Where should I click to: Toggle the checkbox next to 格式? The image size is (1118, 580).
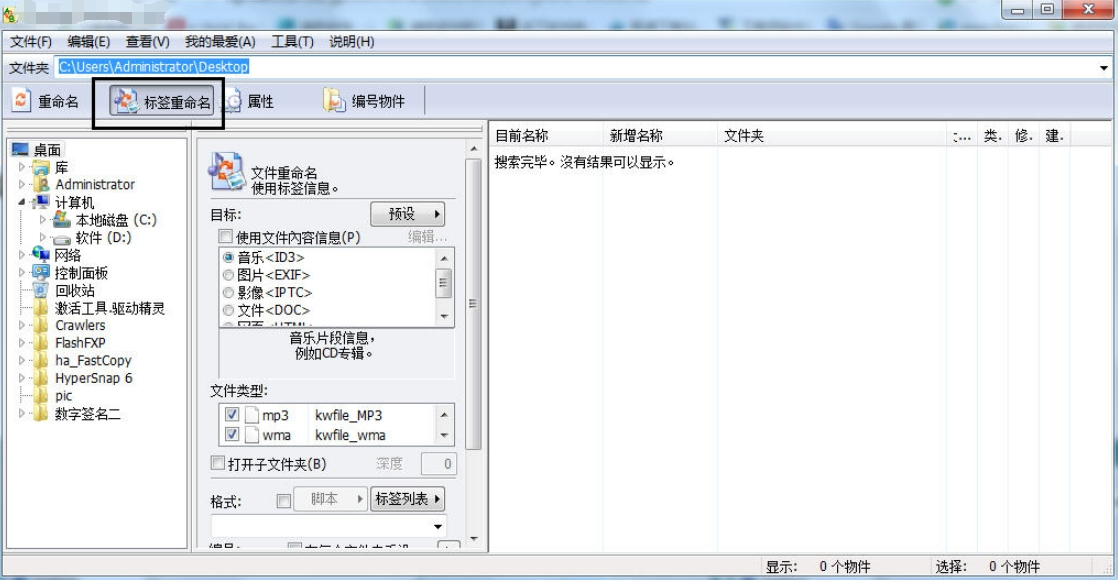(283, 500)
